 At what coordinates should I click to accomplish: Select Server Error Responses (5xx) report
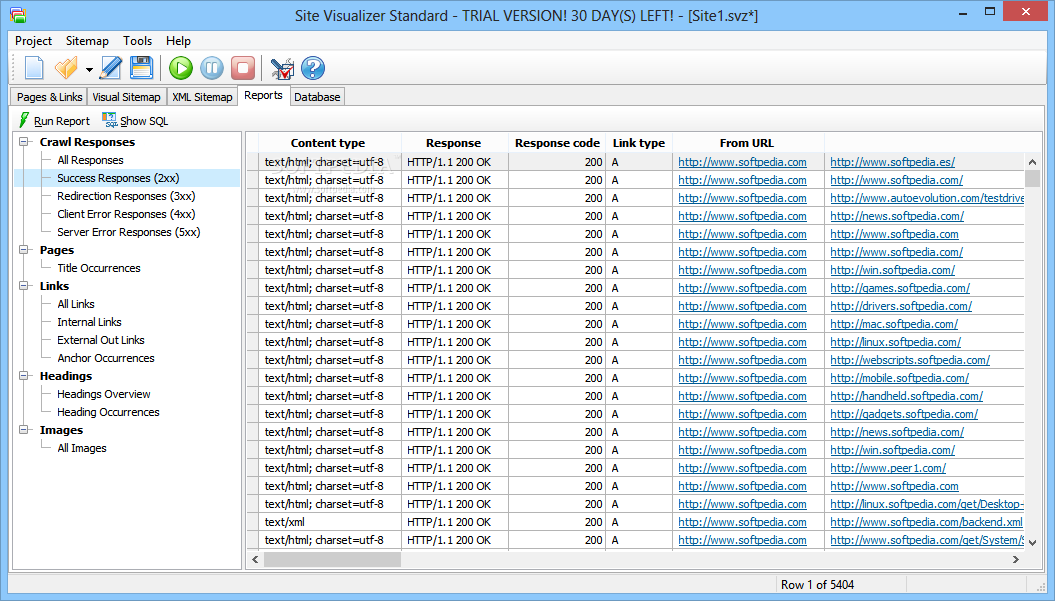pyautogui.click(x=129, y=232)
